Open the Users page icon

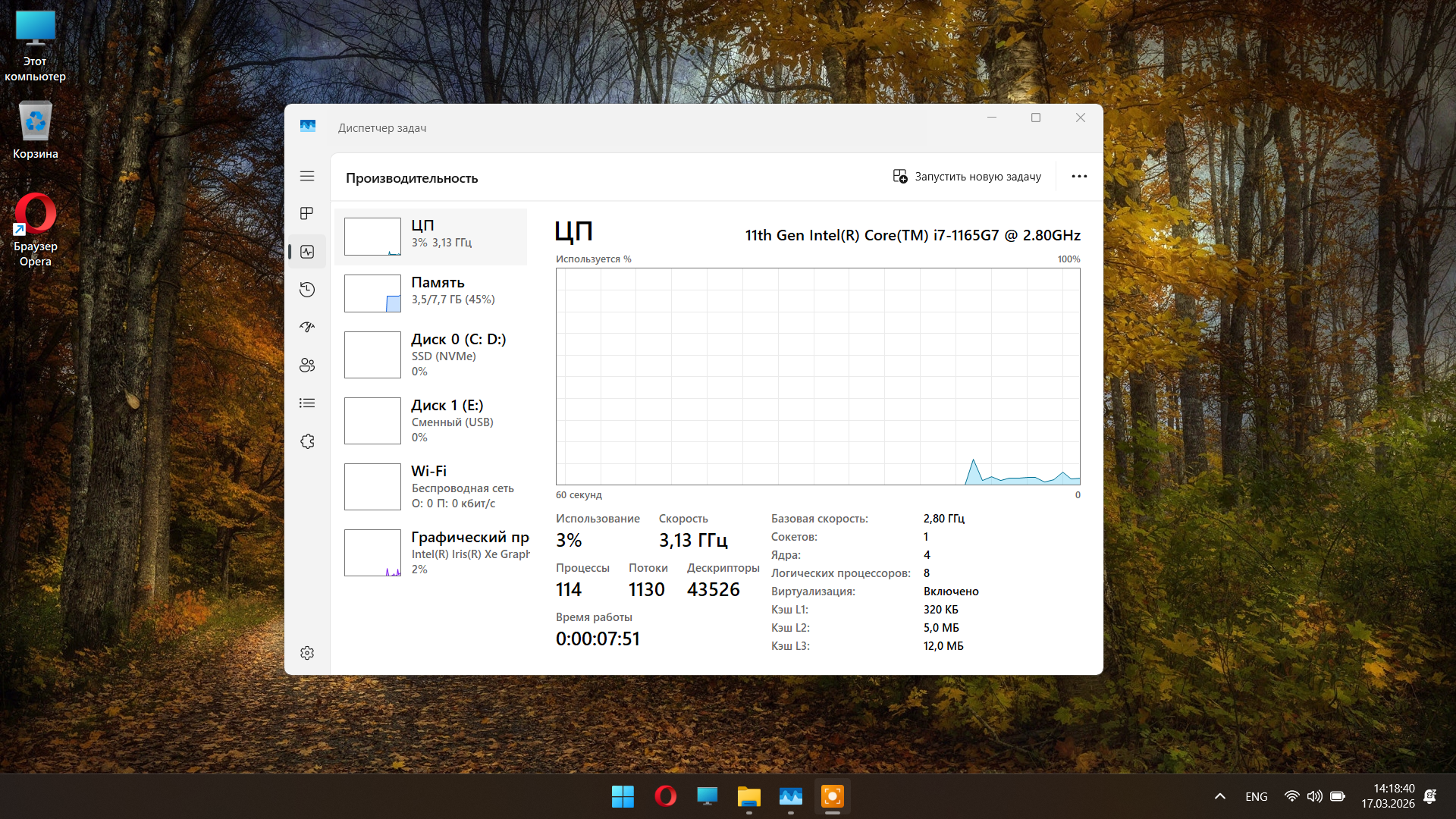point(307,366)
